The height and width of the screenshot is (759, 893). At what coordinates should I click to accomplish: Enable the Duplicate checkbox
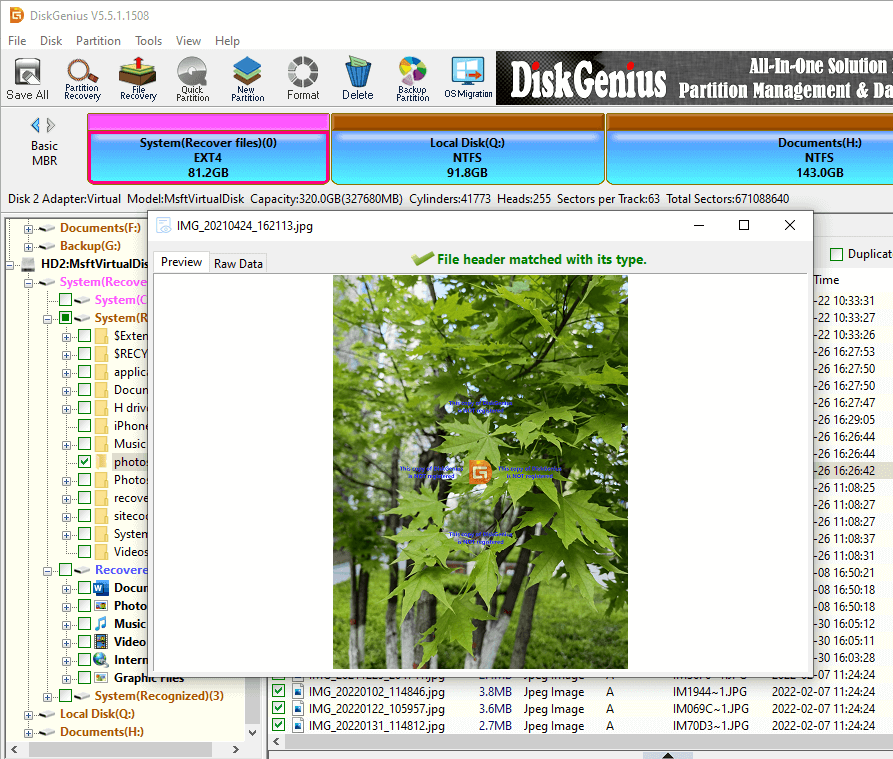[x=837, y=255]
